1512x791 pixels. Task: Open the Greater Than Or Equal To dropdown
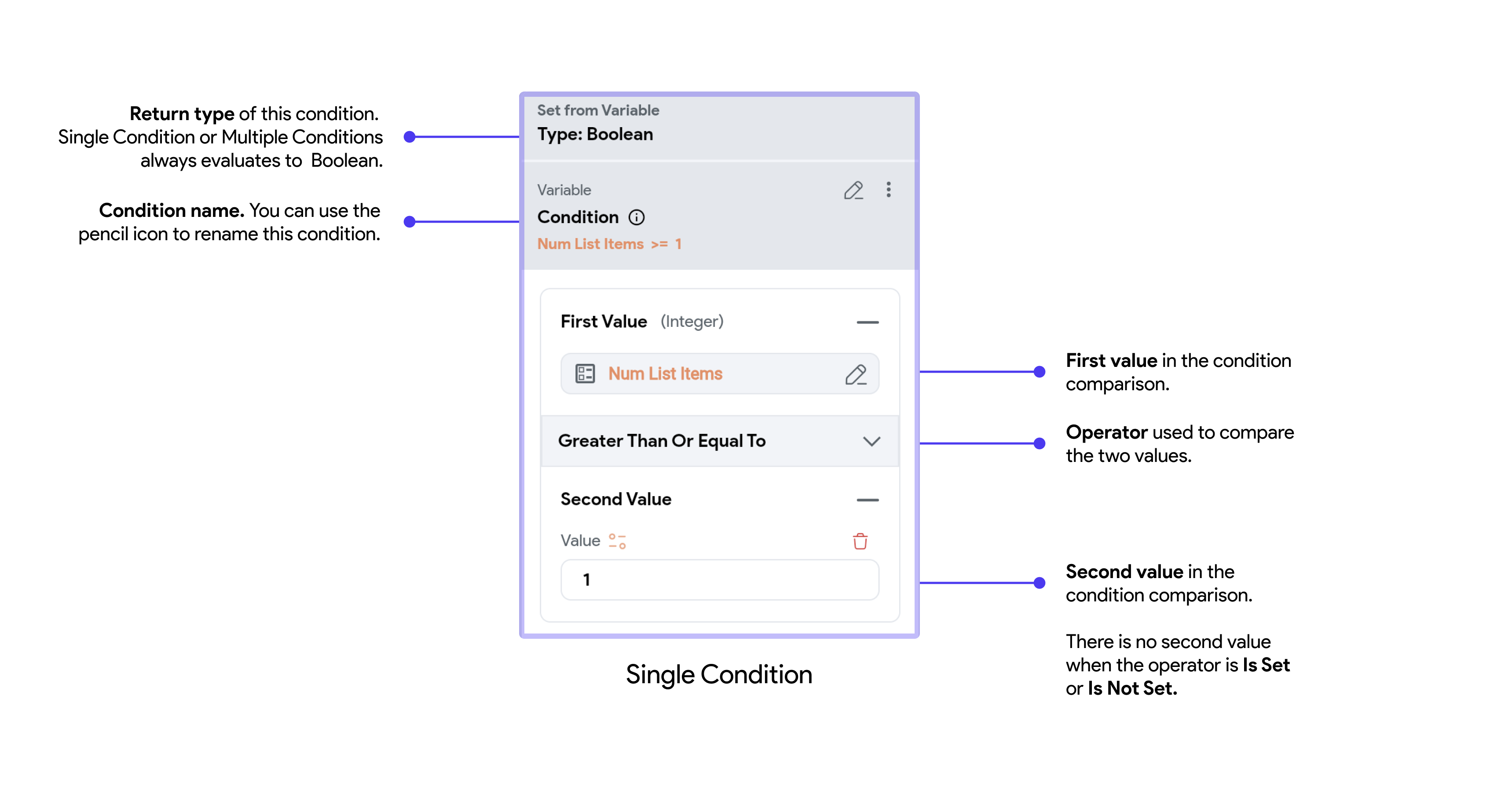tap(720, 441)
